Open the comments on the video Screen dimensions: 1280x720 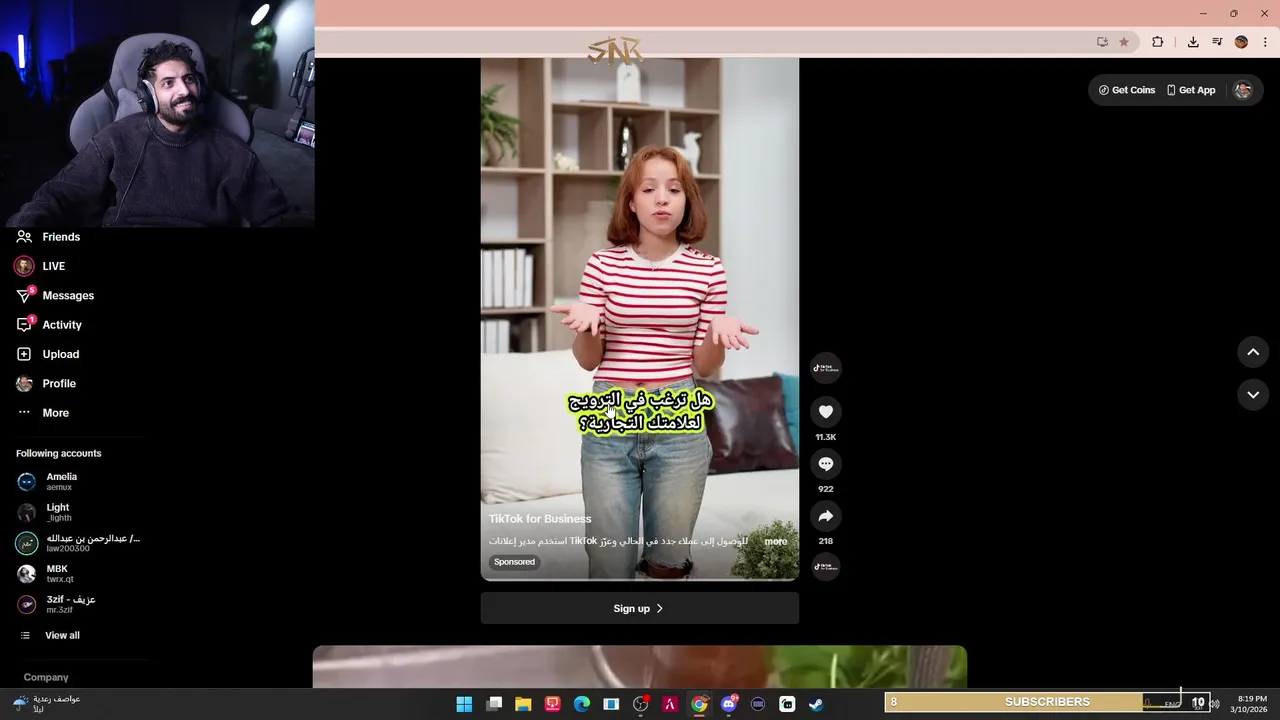tap(826, 464)
